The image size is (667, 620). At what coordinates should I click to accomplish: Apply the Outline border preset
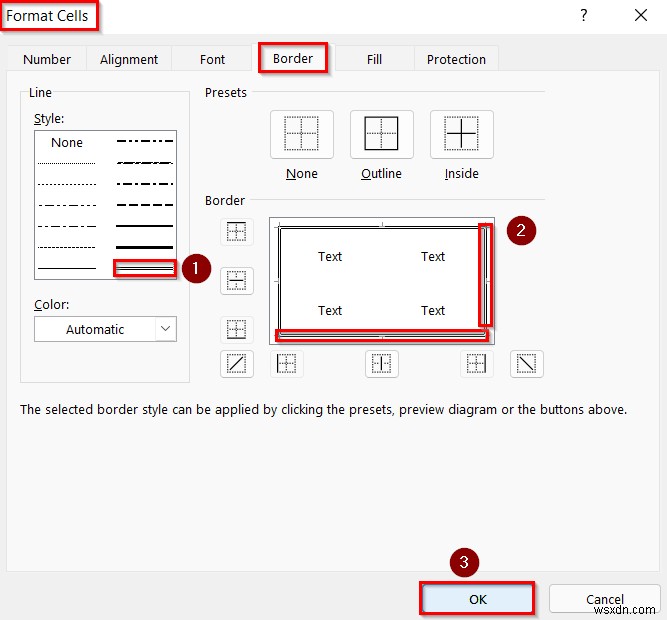tap(382, 134)
